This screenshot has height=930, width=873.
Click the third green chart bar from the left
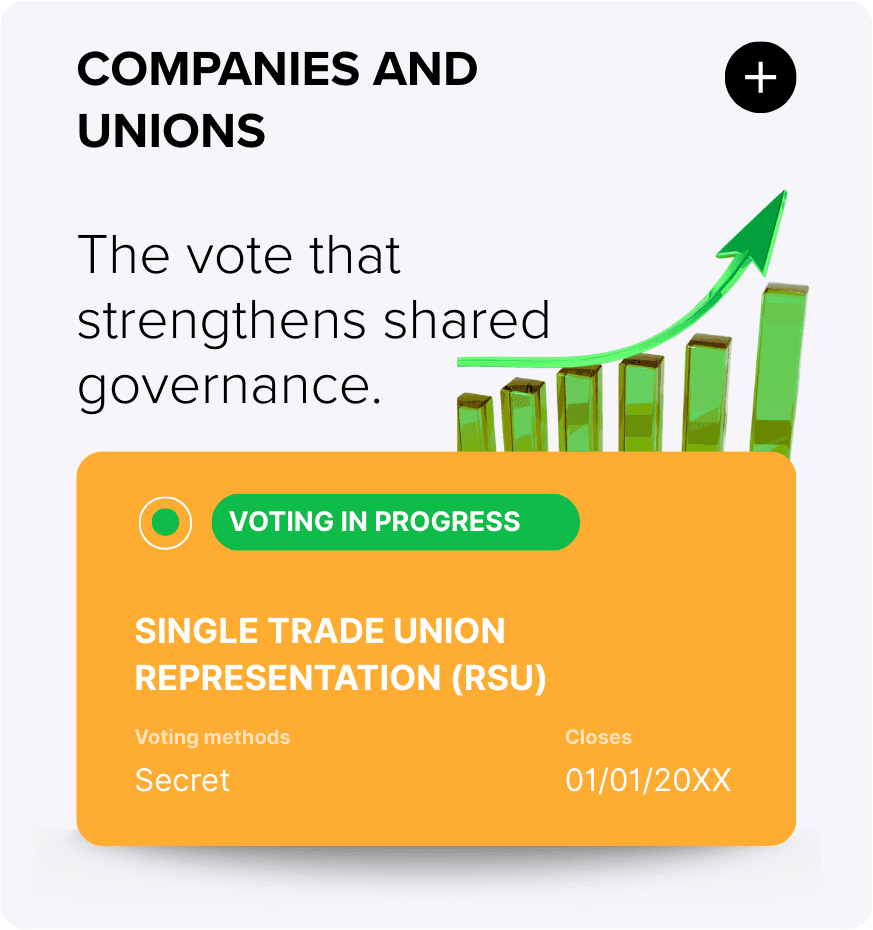[x=578, y=408]
